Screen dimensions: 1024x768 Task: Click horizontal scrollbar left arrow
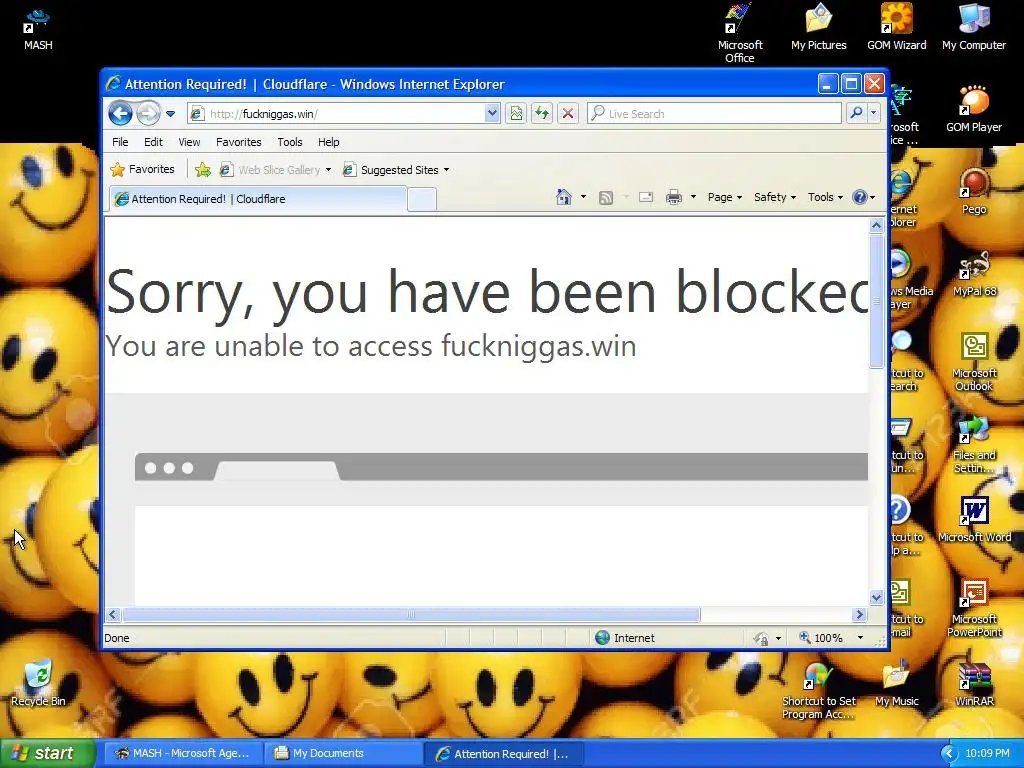click(113, 615)
